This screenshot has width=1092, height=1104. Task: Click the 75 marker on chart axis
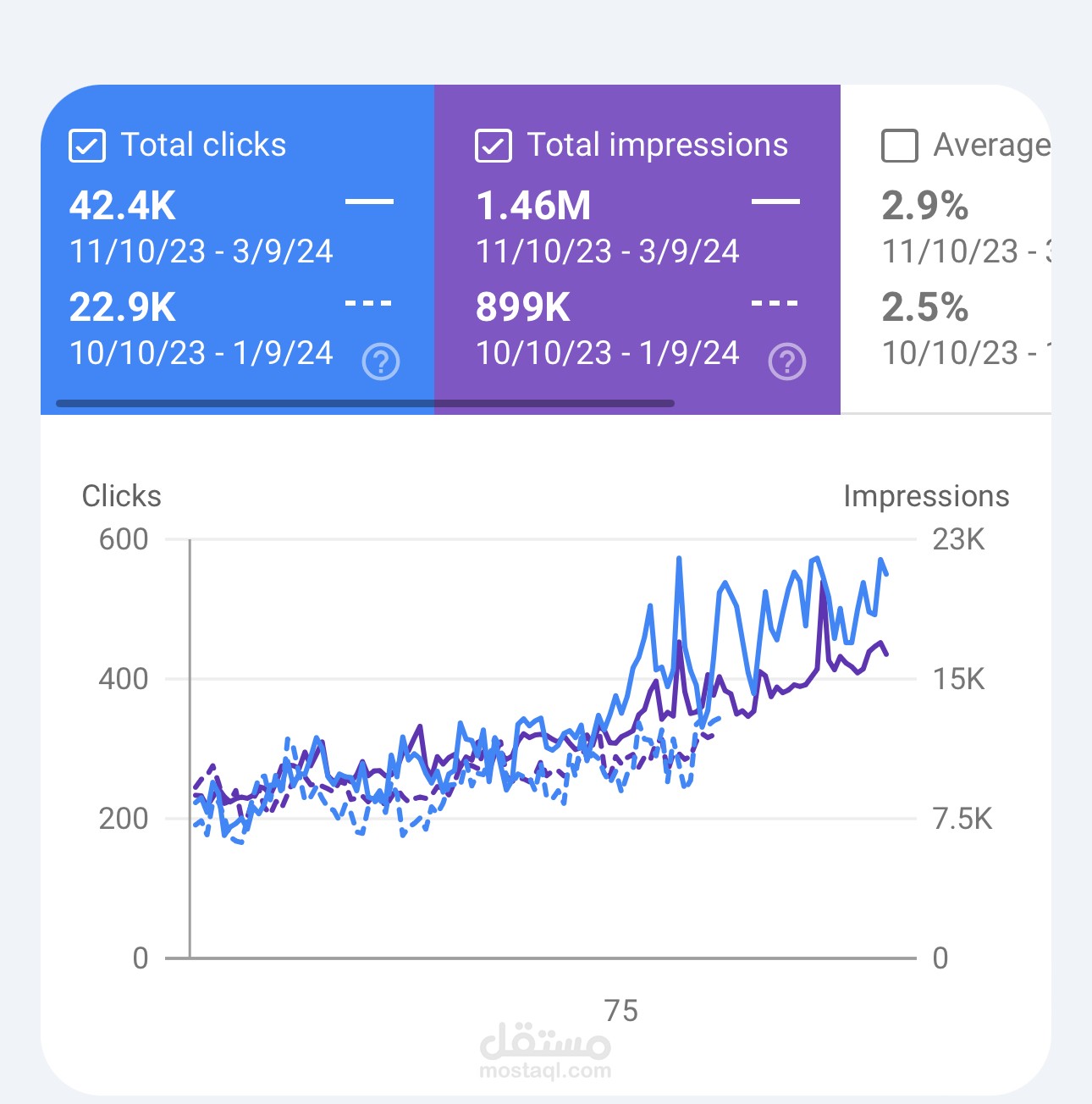click(x=621, y=1011)
